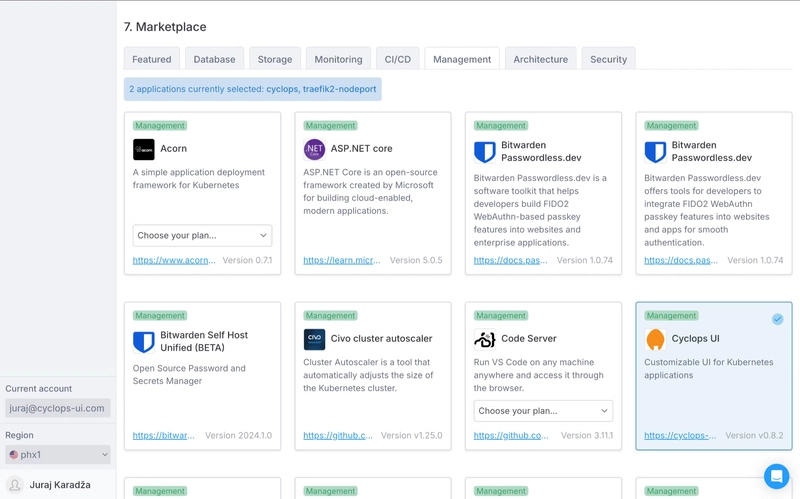Select the Civo cluster autoscaler card

click(372, 376)
